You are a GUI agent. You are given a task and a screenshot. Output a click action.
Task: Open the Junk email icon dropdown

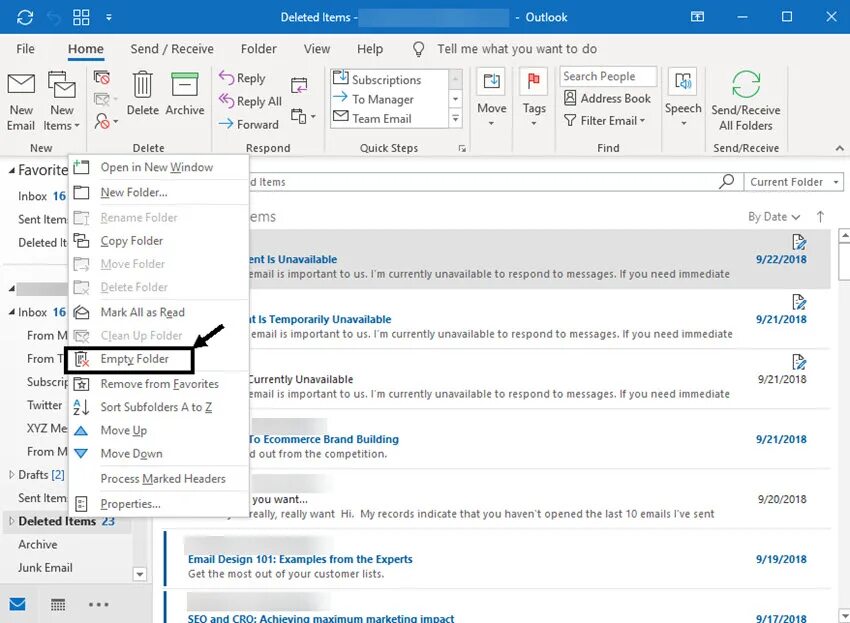pos(105,120)
